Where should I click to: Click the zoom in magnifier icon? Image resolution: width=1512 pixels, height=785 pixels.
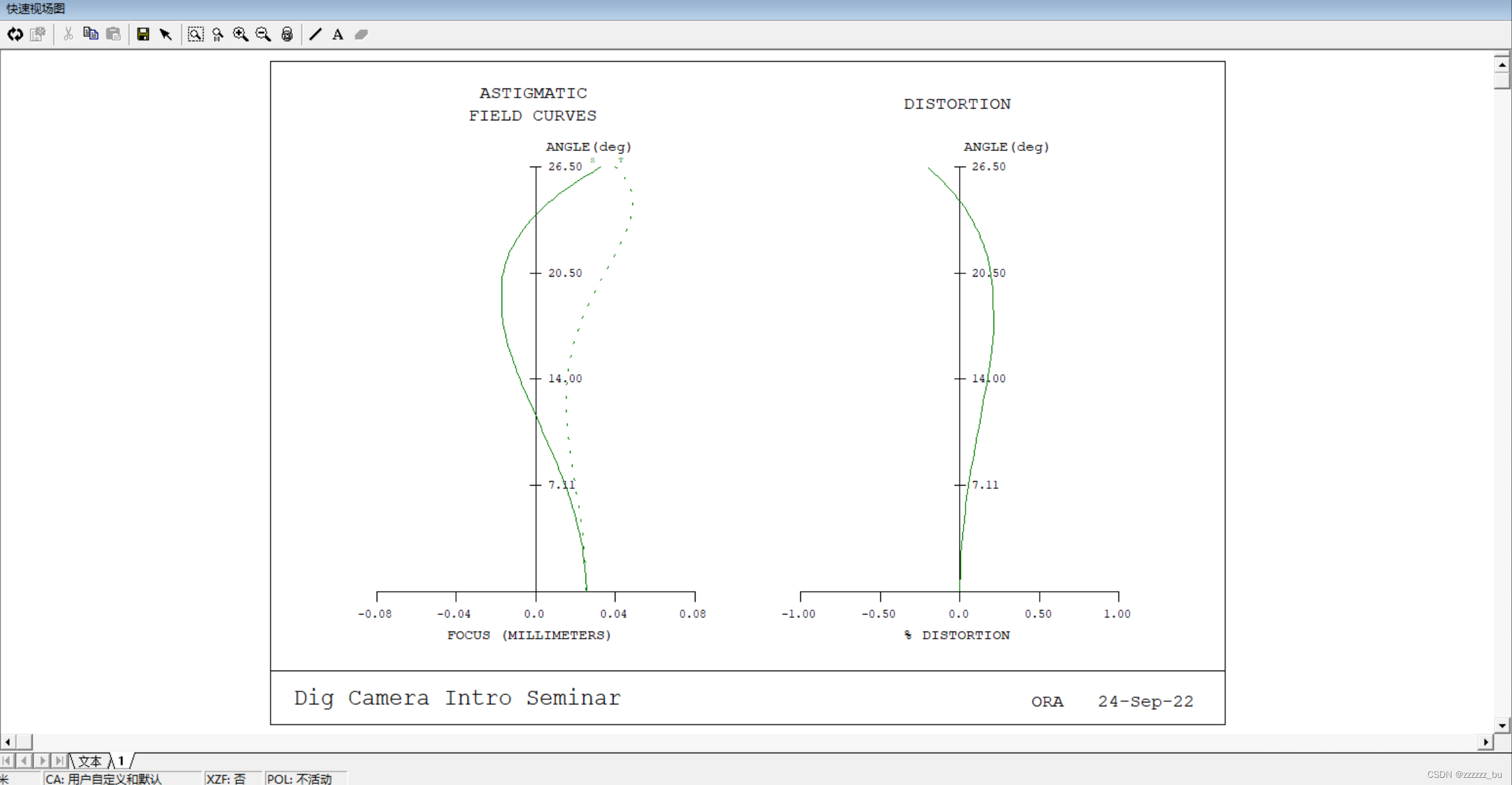241,34
